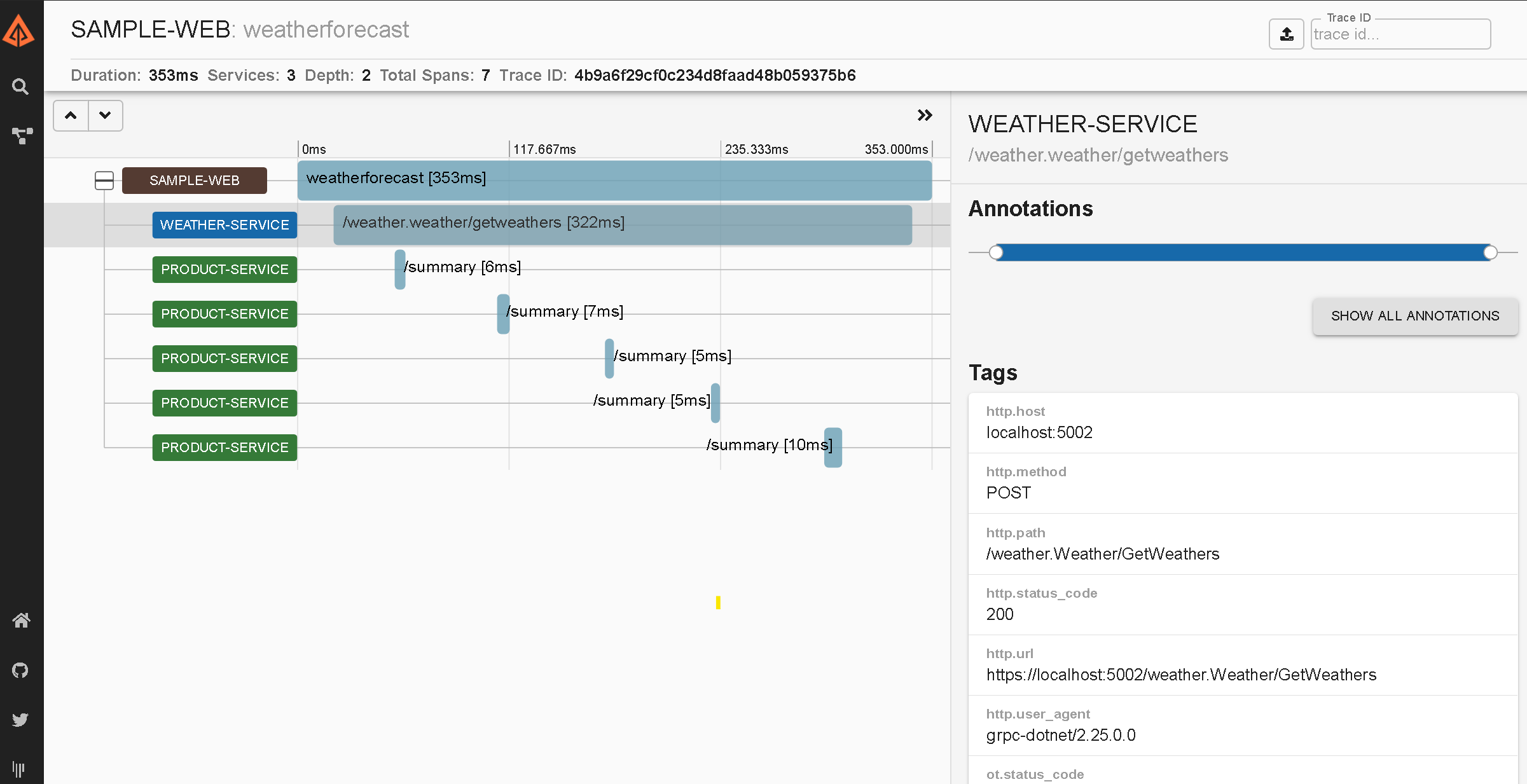The height and width of the screenshot is (784, 1527).
Task: Click the right annotation slider handle
Action: [1490, 253]
